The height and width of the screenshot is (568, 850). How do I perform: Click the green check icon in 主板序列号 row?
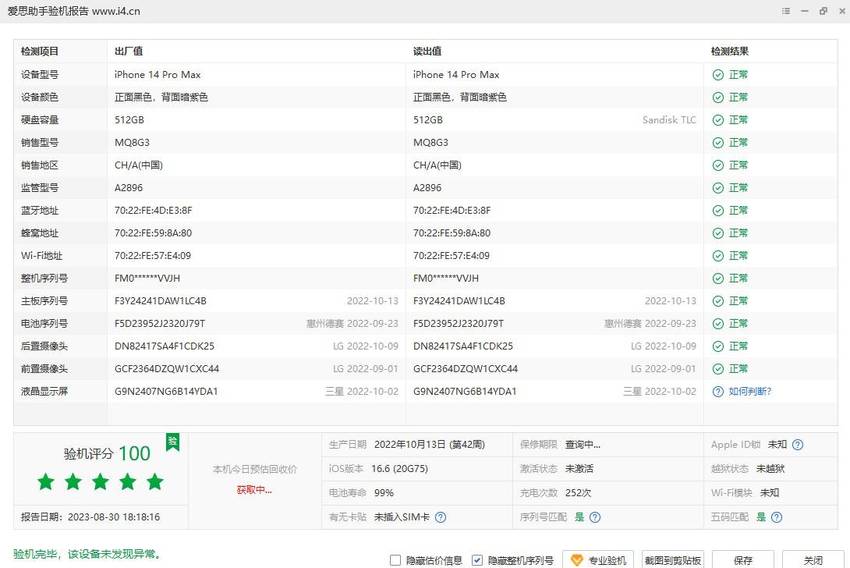pos(718,301)
